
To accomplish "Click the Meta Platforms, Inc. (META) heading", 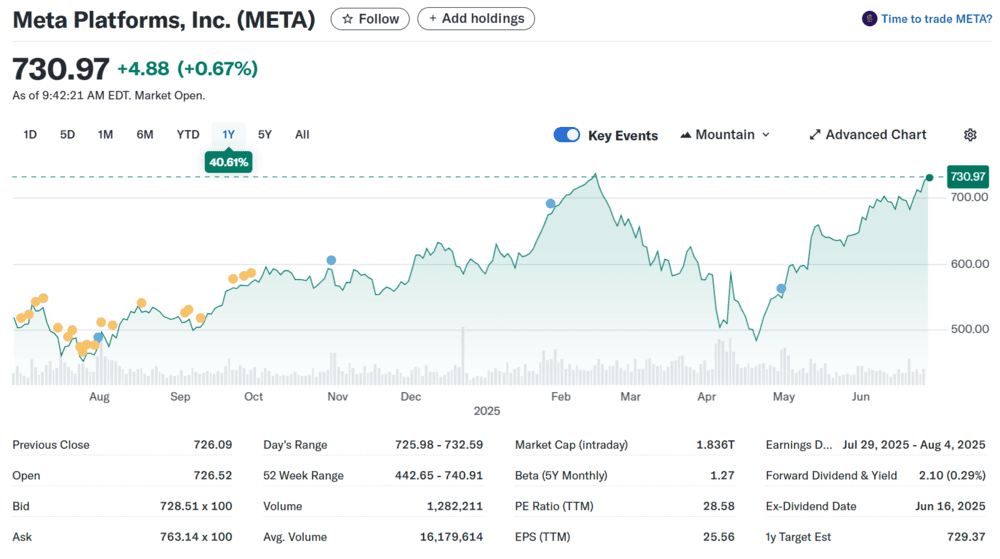I will pos(164,20).
